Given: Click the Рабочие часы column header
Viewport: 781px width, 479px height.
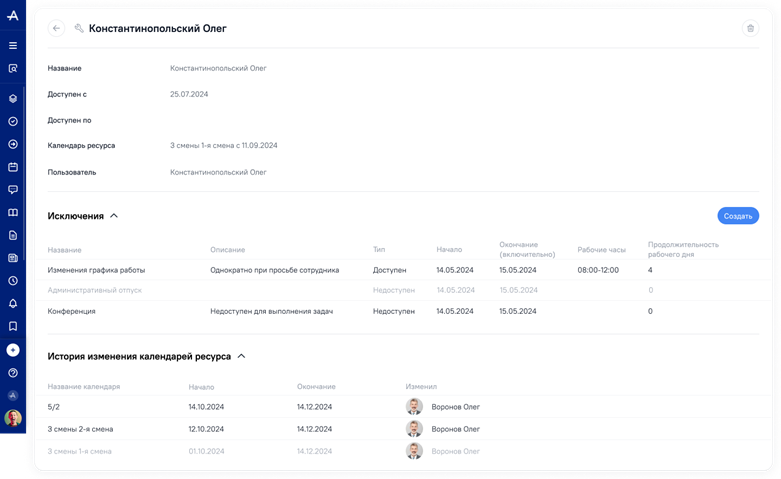Looking at the screenshot, I should point(601,249).
